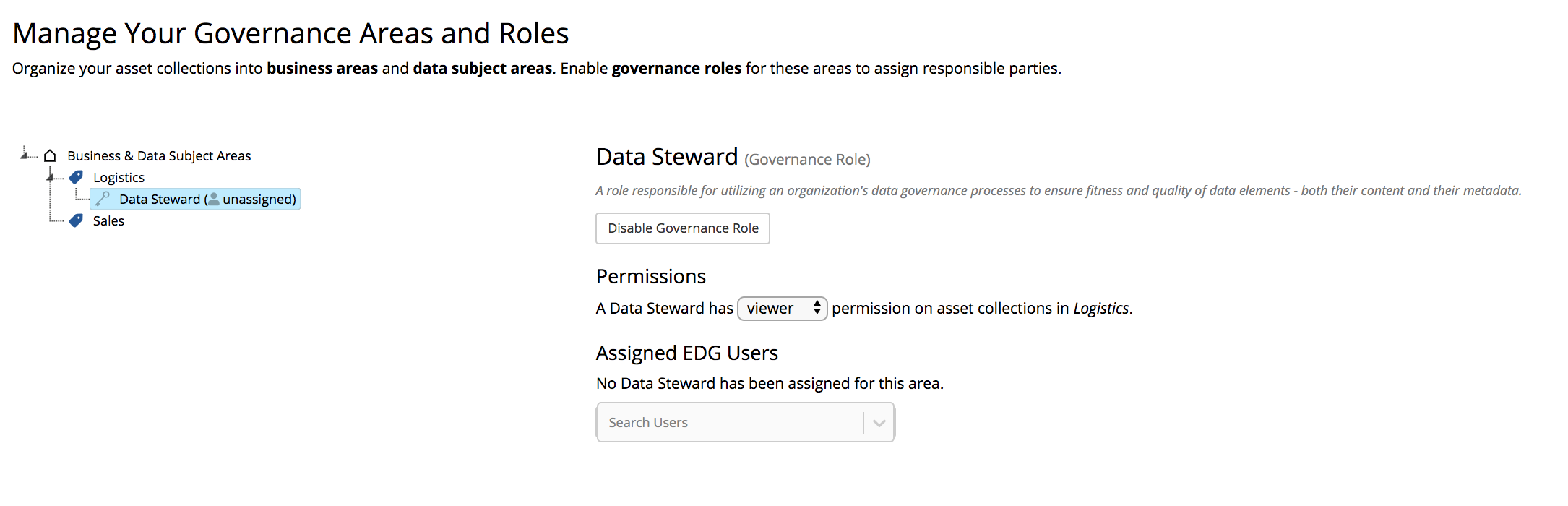Open the Search Users dropdown arrow
This screenshot has height=506, width=1568.
click(x=879, y=422)
